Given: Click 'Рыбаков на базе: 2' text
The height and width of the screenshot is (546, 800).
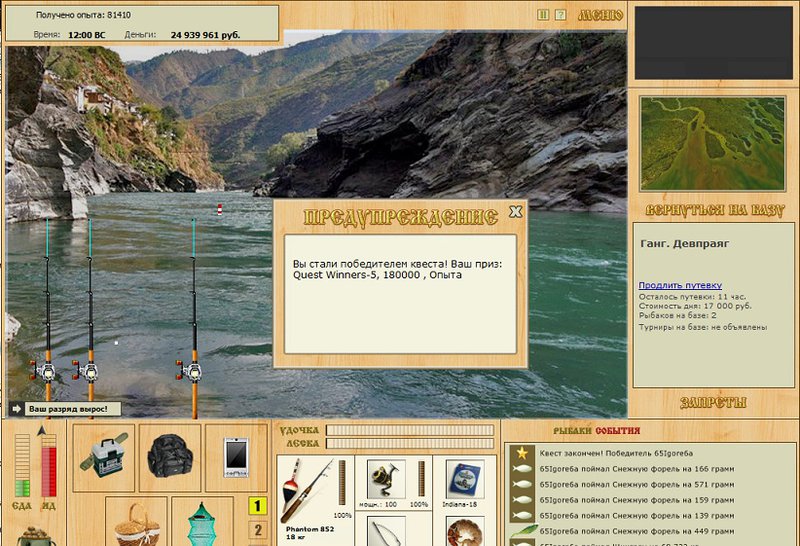Looking at the screenshot, I should click(x=678, y=315).
